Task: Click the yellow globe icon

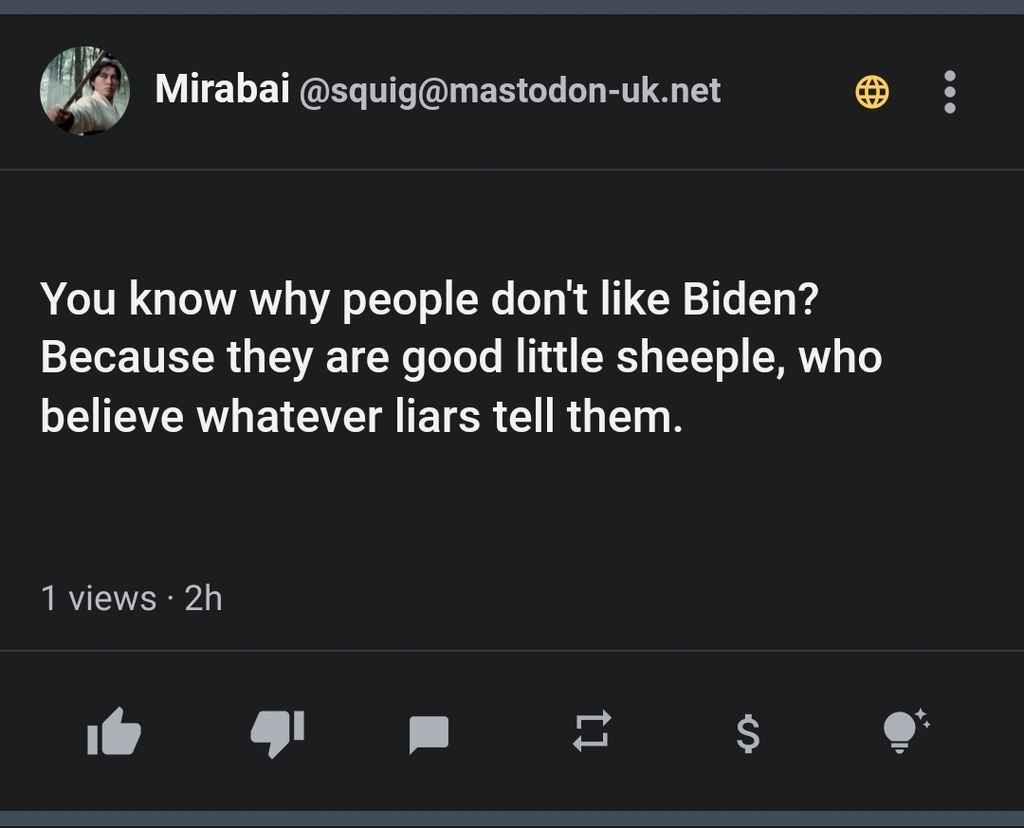Action: (x=872, y=93)
